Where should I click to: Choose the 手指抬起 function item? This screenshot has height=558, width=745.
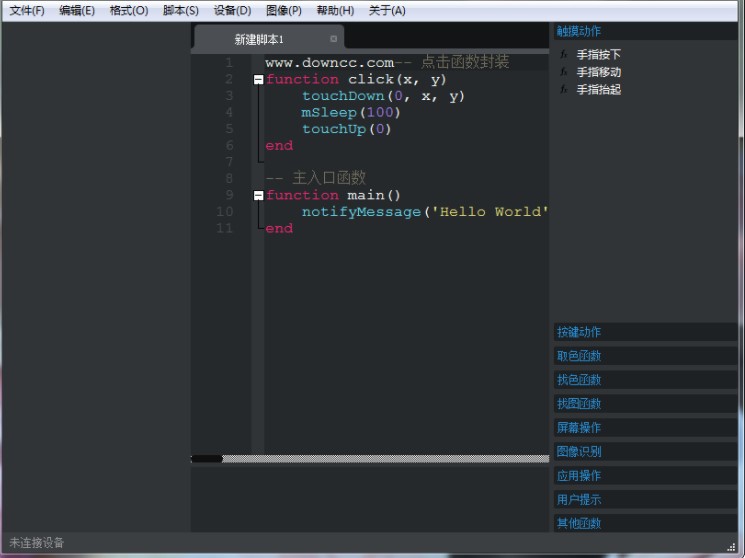click(x=599, y=89)
